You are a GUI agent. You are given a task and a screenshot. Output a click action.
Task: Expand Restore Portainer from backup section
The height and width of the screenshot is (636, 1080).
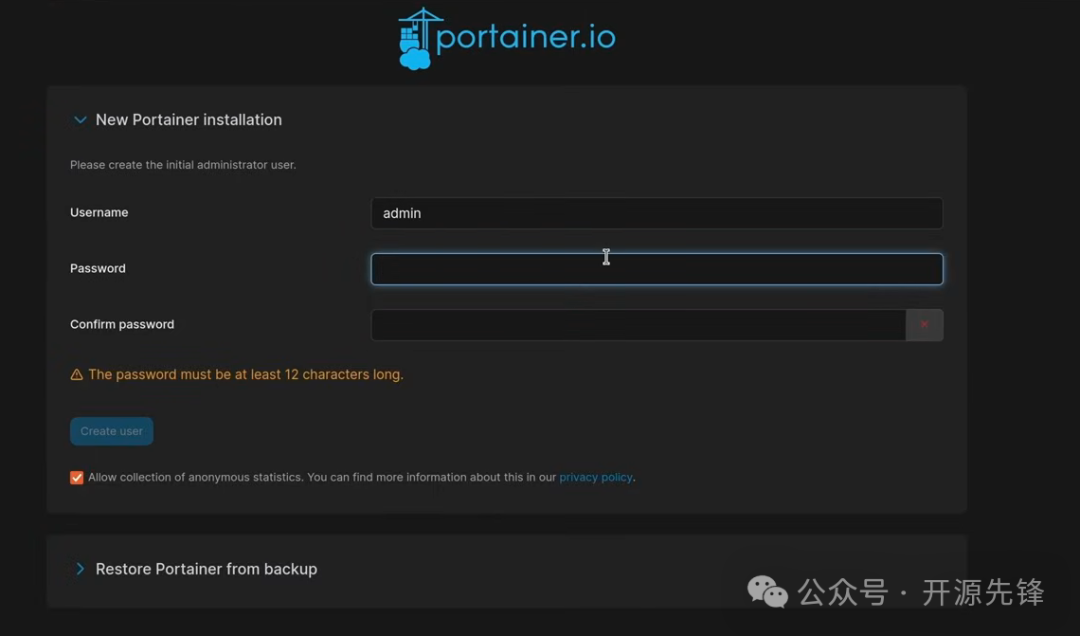click(x=80, y=568)
